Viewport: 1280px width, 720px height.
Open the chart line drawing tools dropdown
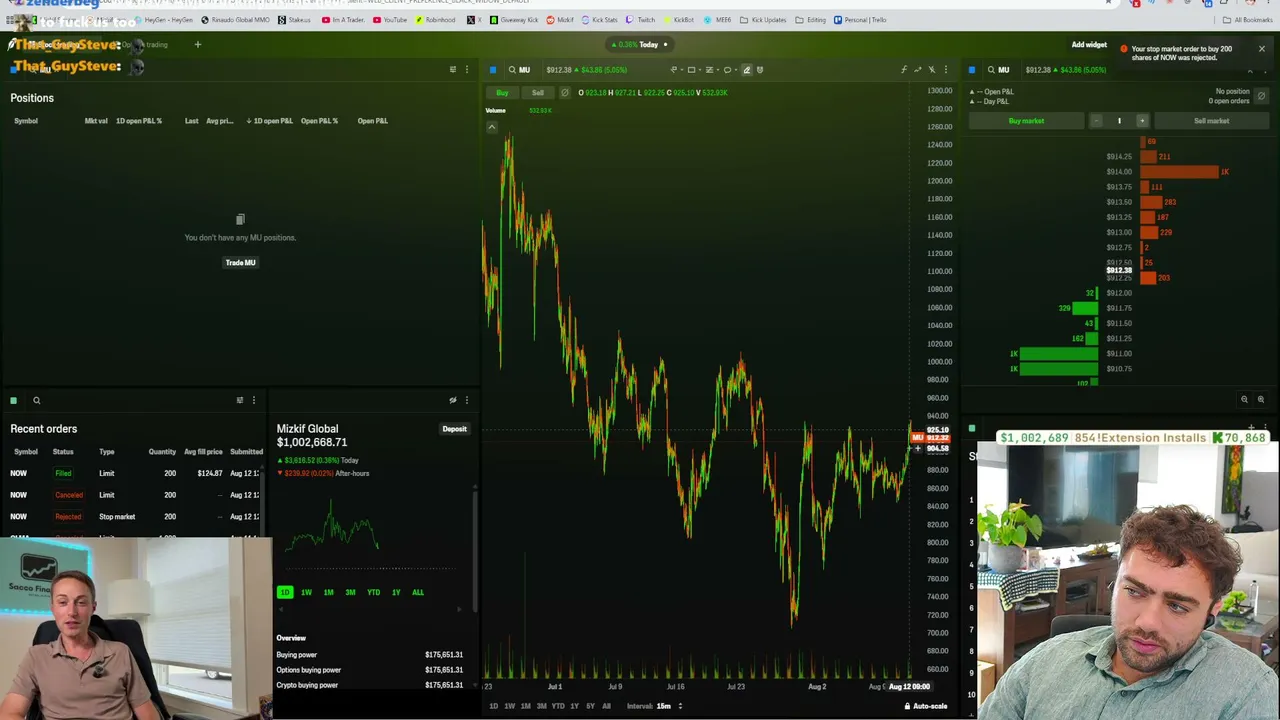click(x=675, y=70)
